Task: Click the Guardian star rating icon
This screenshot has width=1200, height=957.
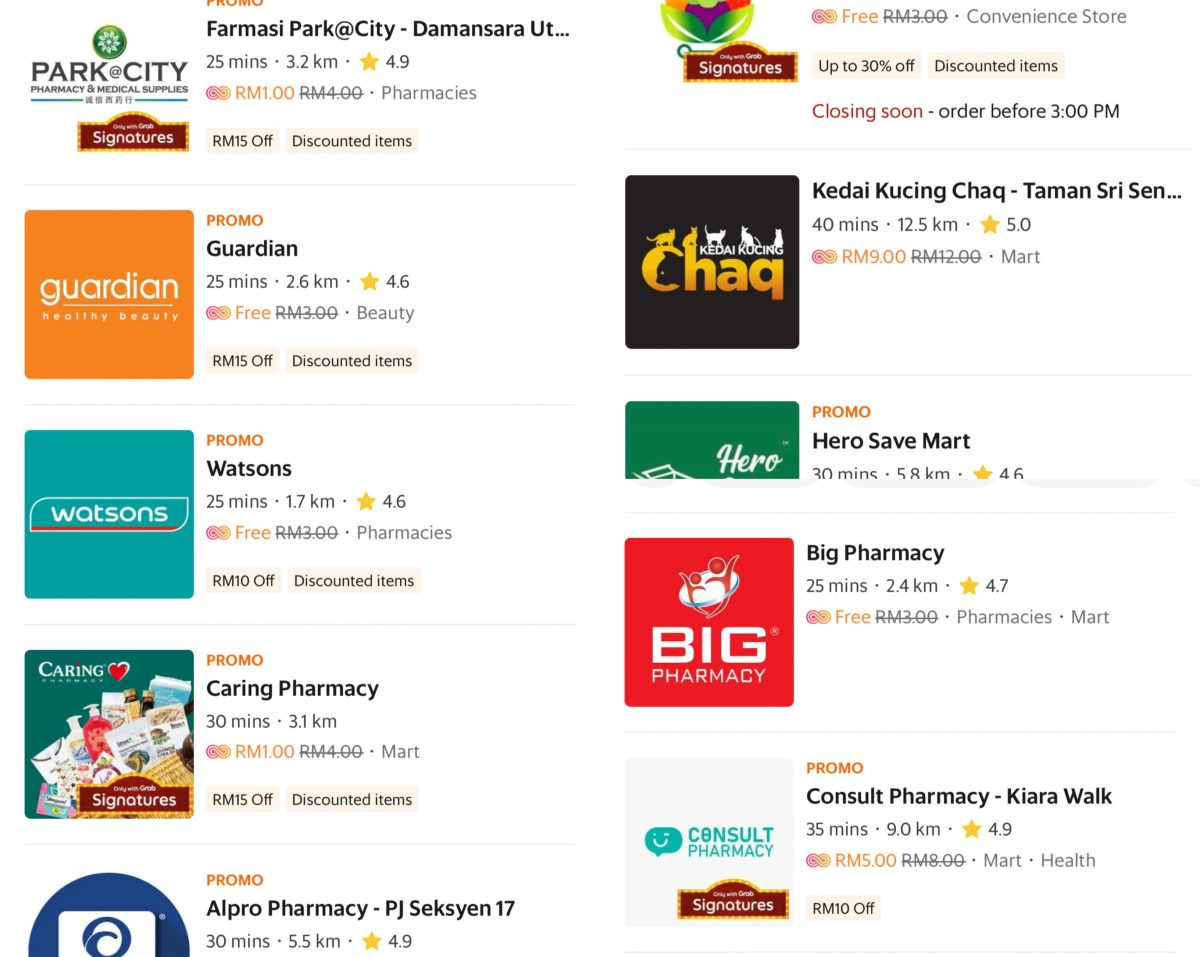Action: pyautogui.click(x=369, y=281)
